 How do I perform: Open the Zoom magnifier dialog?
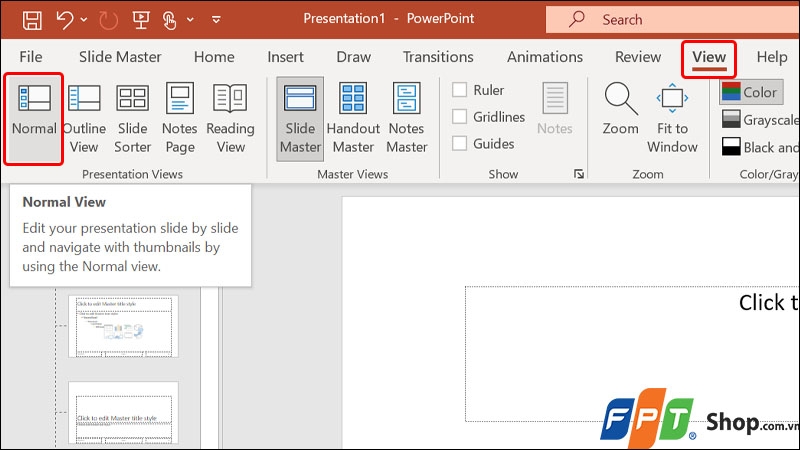click(x=620, y=108)
